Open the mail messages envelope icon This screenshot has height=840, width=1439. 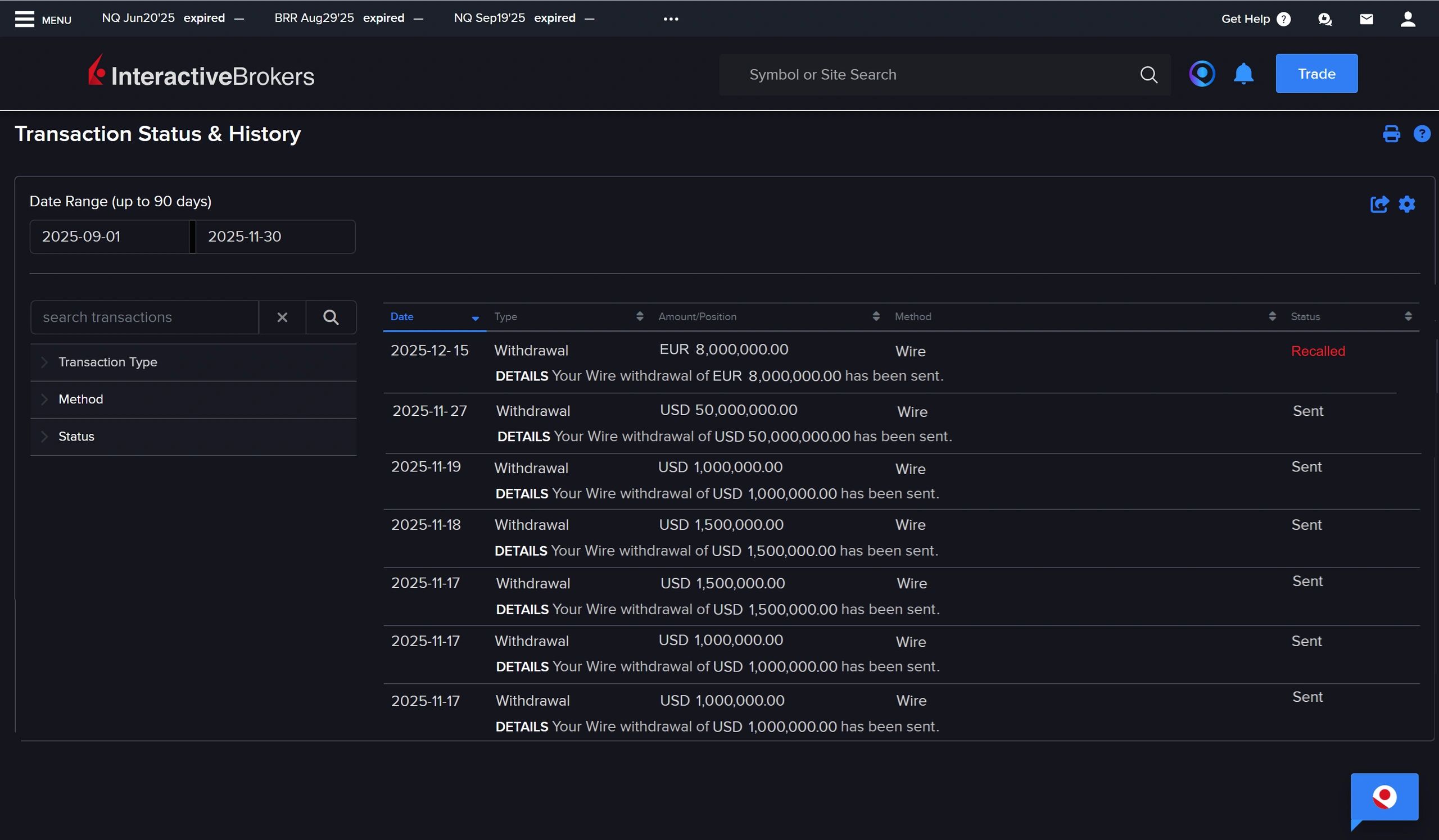tap(1366, 19)
